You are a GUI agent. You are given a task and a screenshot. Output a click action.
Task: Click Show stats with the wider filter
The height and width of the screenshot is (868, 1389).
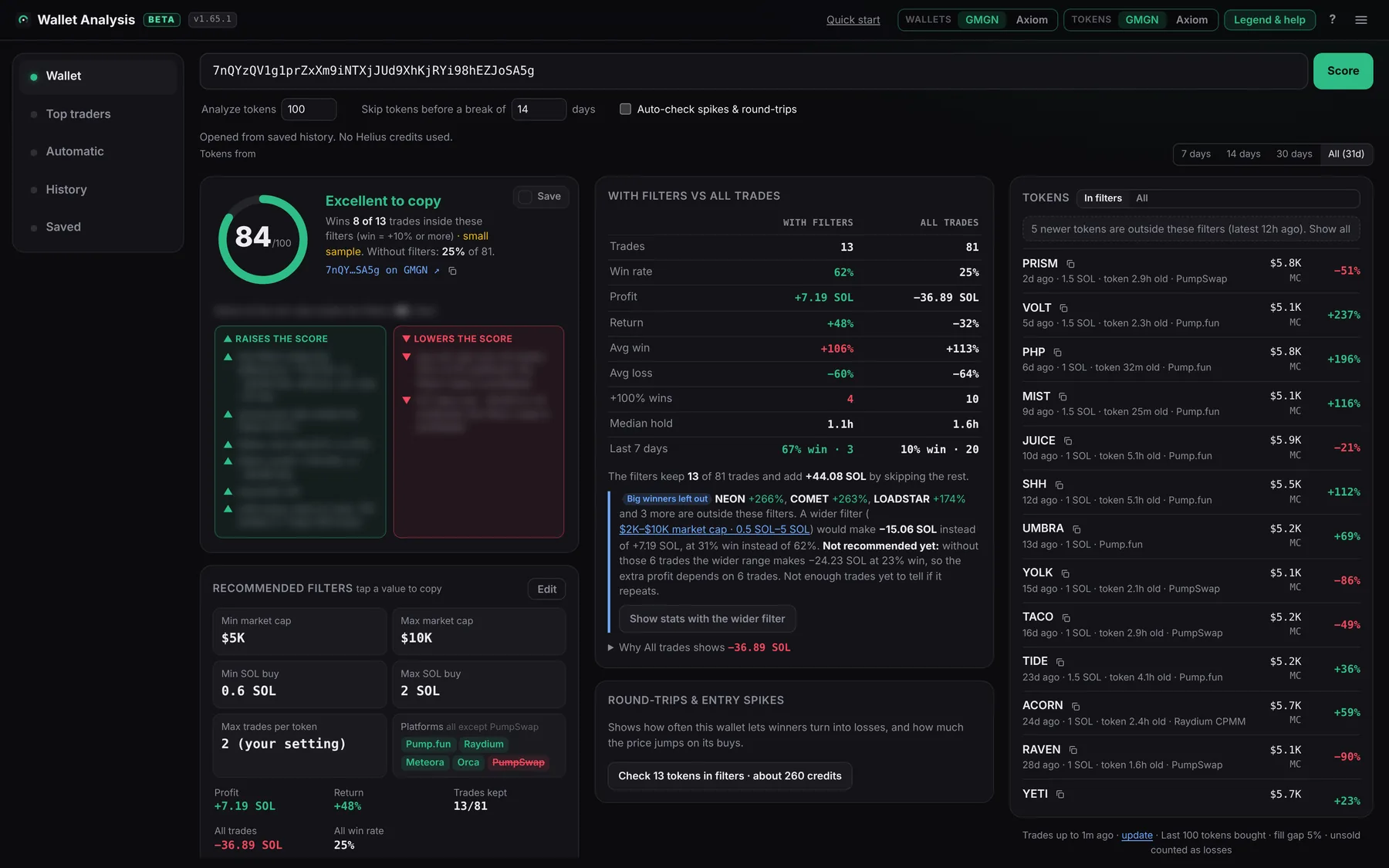tap(707, 619)
